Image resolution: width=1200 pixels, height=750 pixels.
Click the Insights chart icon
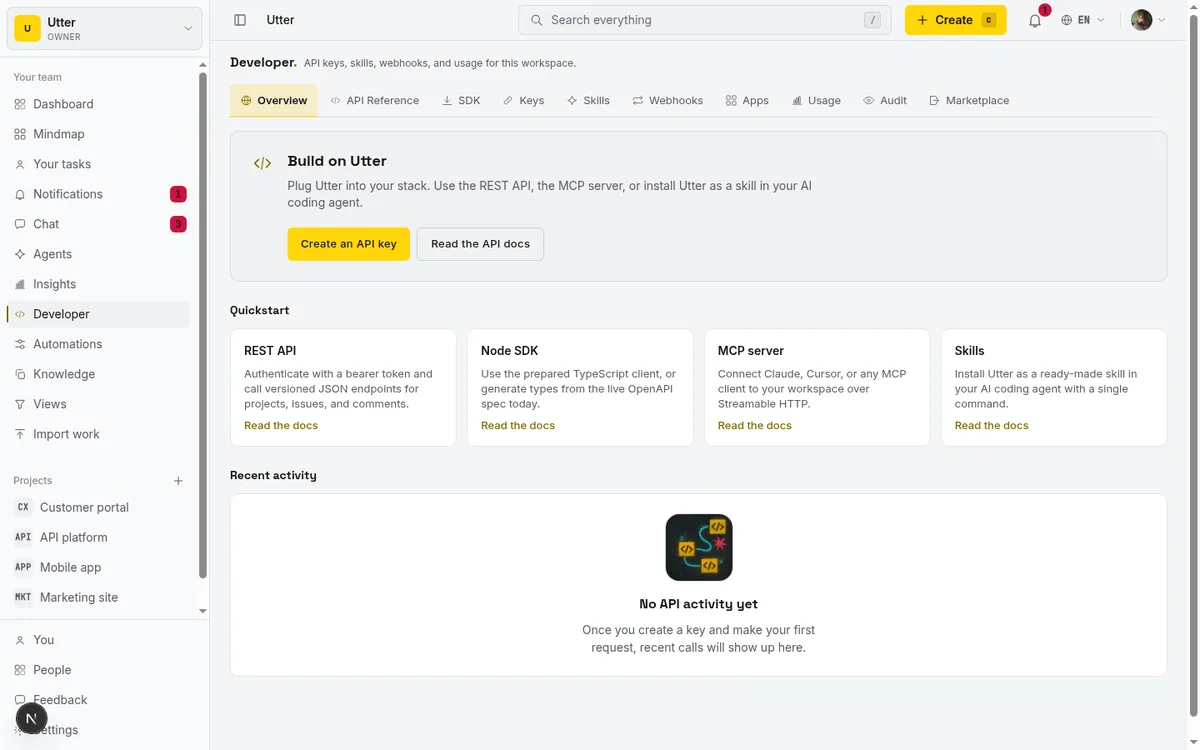point(20,284)
